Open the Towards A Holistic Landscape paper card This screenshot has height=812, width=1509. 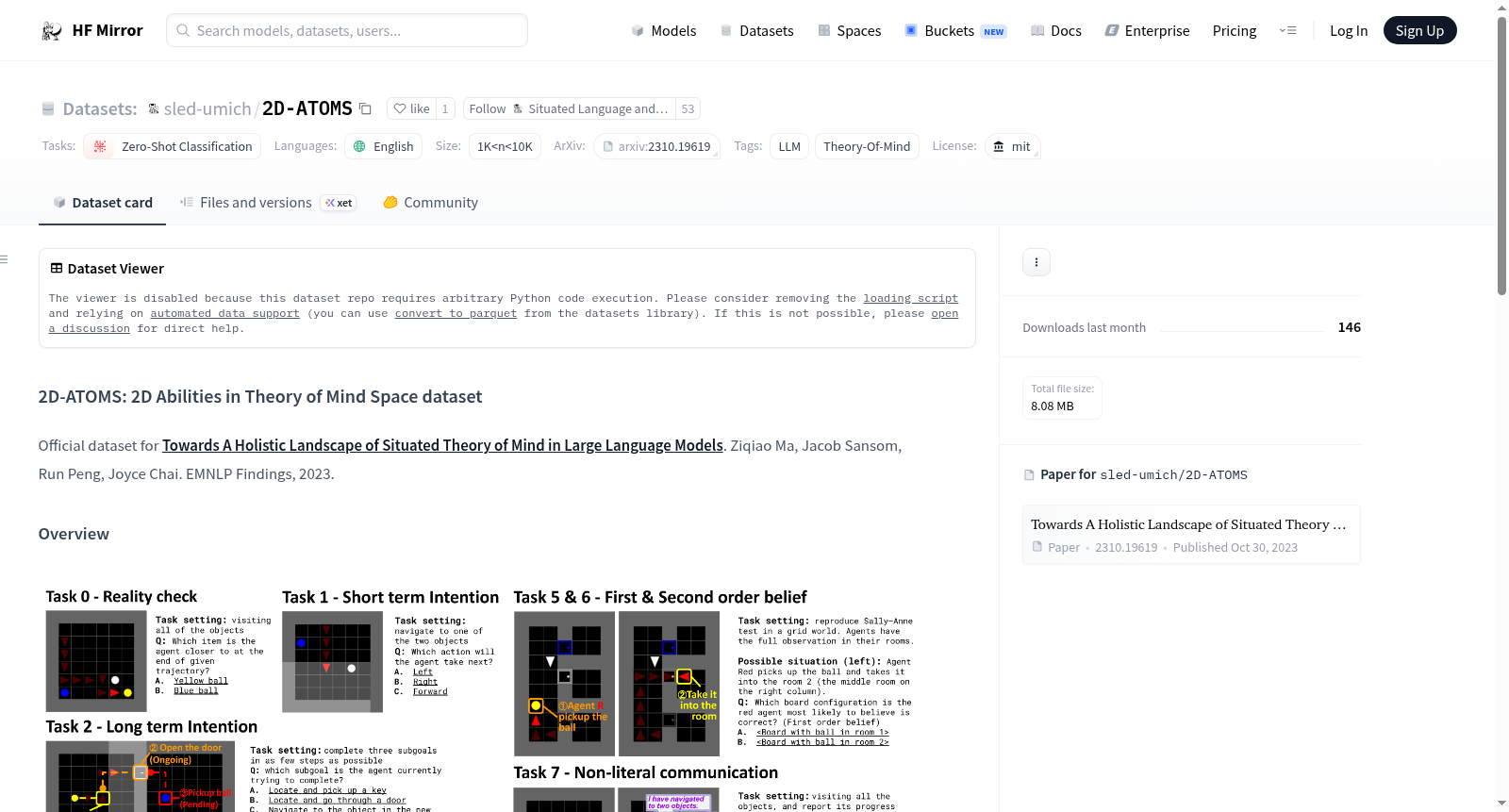point(1191,535)
